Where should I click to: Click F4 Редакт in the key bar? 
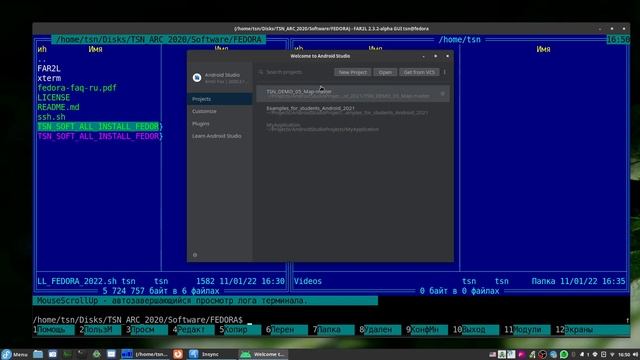[193, 330]
